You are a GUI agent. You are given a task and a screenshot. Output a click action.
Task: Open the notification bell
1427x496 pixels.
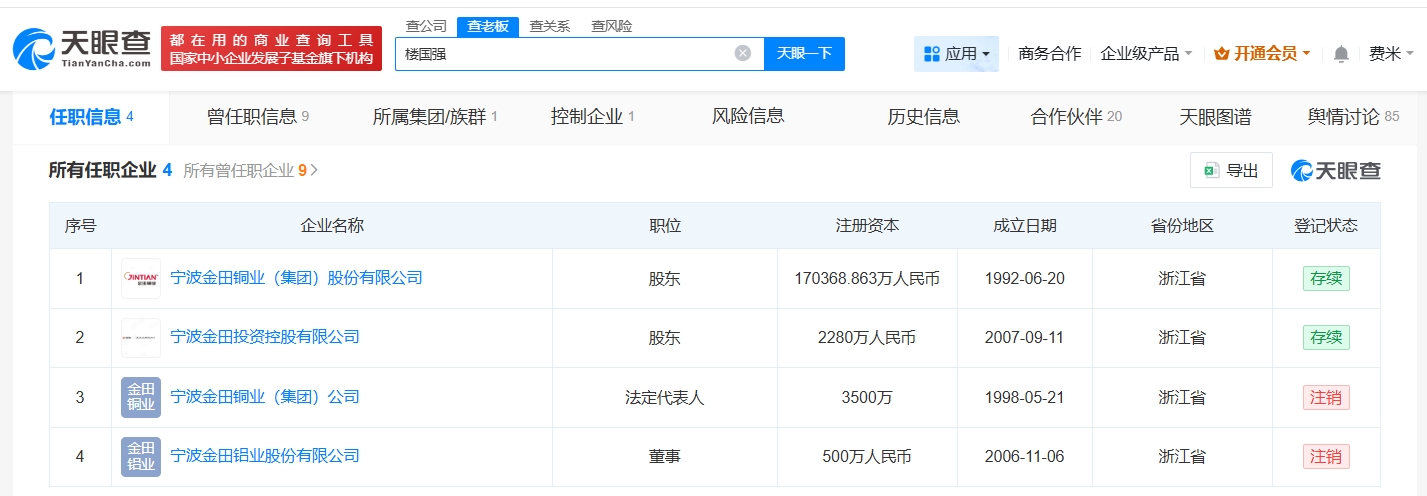[1341, 54]
